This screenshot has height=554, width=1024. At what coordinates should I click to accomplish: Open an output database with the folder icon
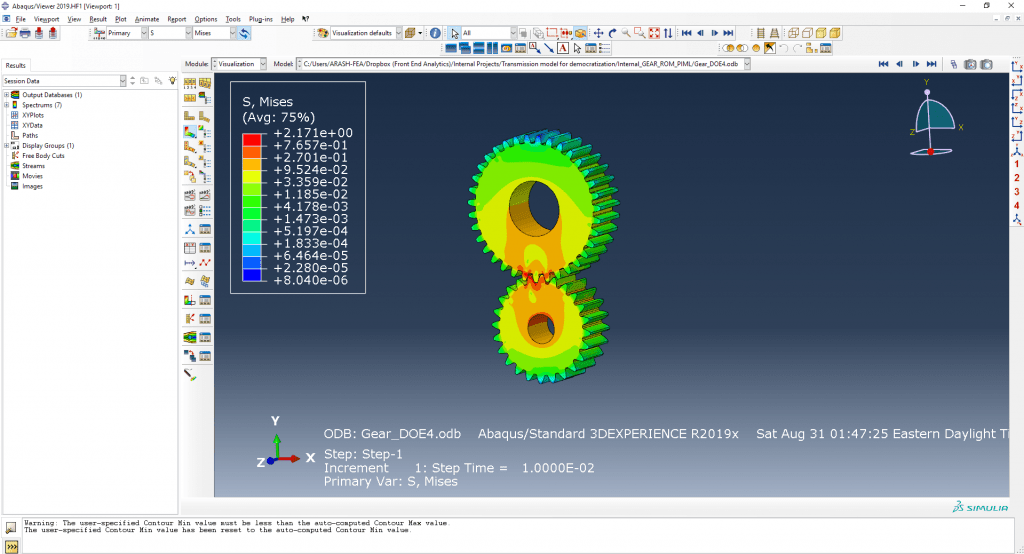pyautogui.click(x=11, y=33)
